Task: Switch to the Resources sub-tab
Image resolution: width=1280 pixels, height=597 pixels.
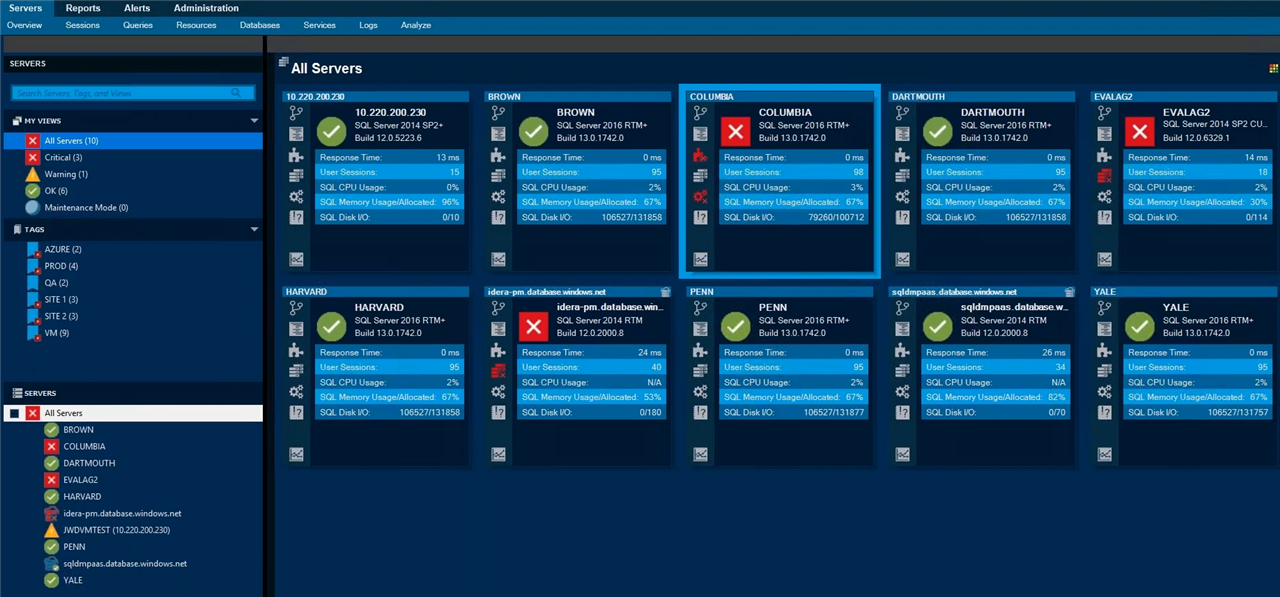Action: [x=196, y=25]
